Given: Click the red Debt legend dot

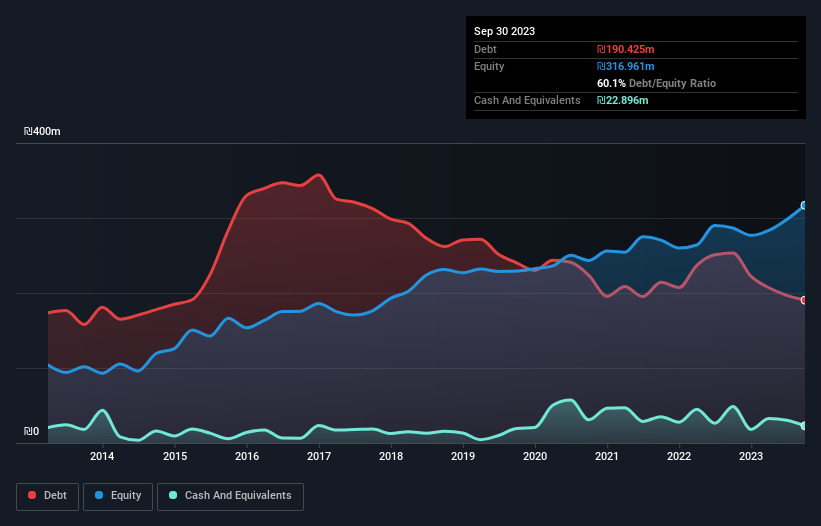Looking at the screenshot, I should [x=32, y=495].
